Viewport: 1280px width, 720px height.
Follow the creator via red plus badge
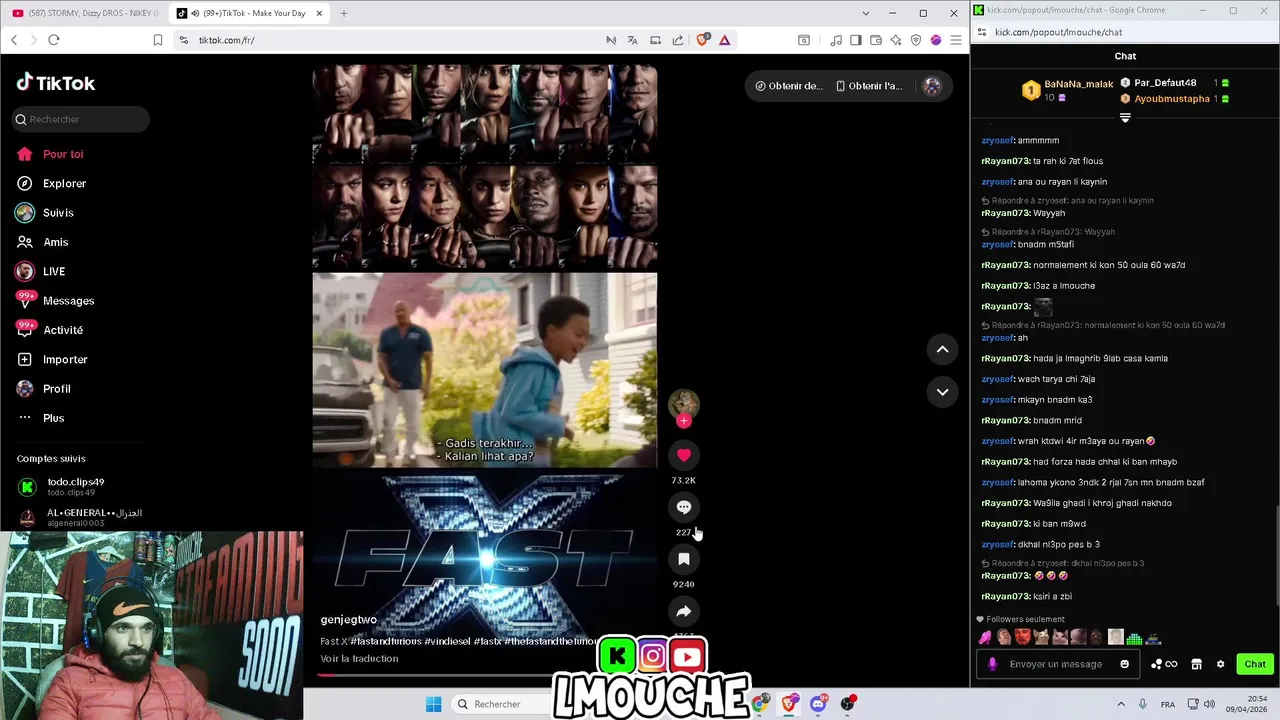tap(684, 421)
